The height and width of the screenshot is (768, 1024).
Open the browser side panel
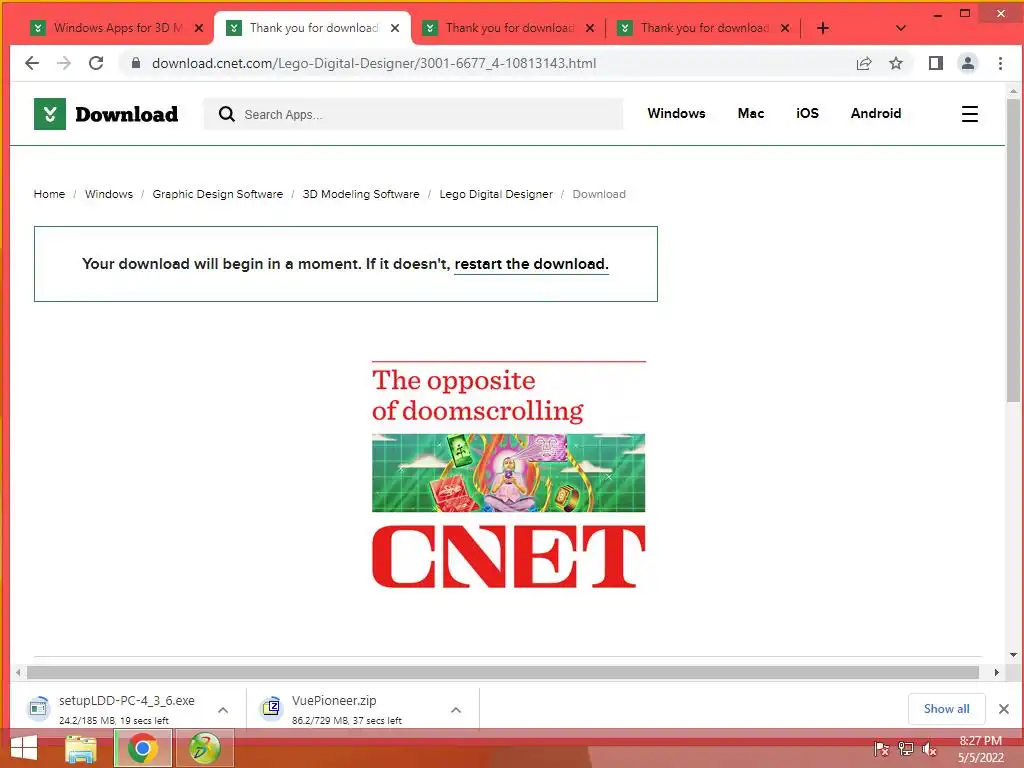936,63
